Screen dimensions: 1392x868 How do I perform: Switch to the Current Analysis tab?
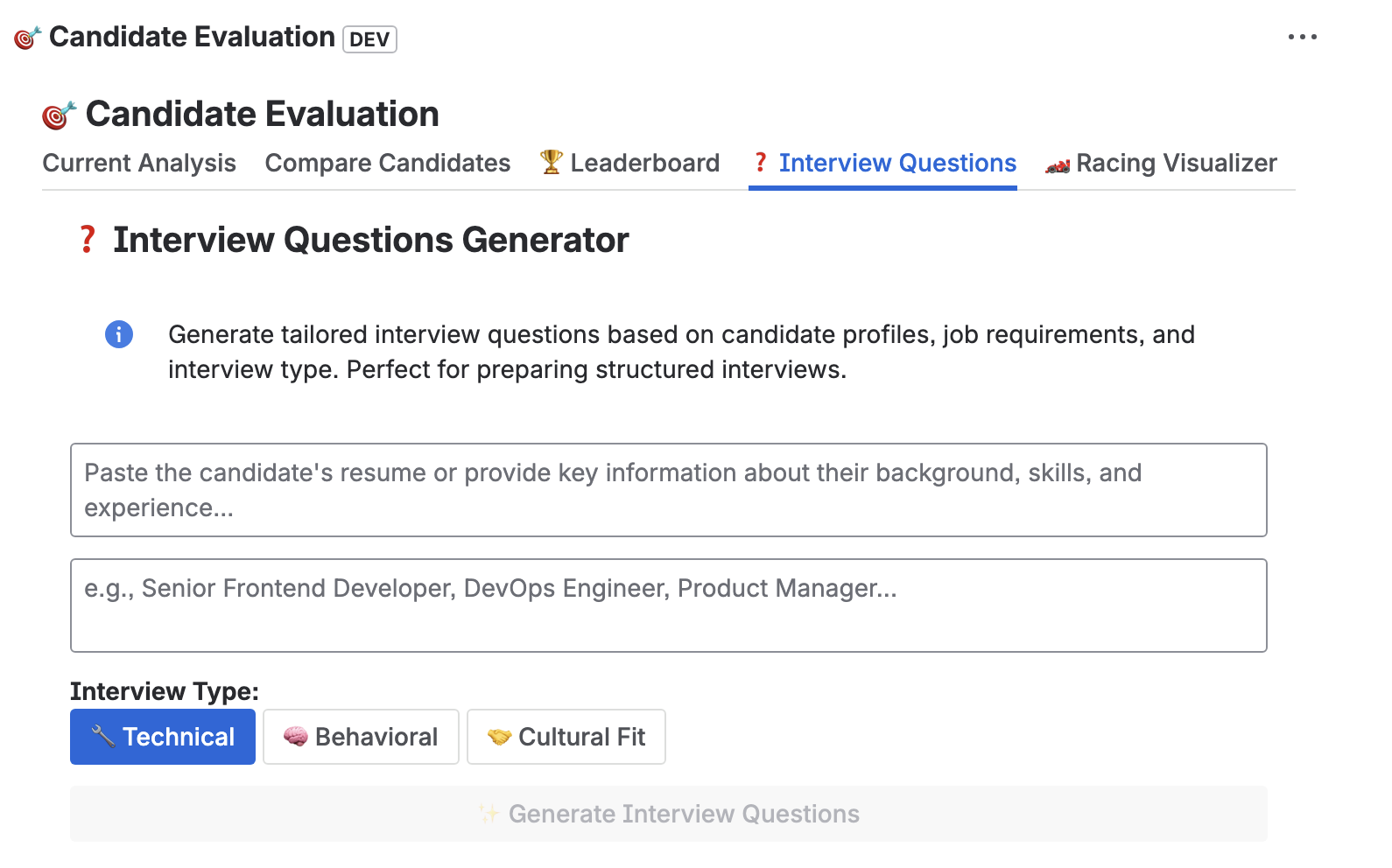[139, 163]
